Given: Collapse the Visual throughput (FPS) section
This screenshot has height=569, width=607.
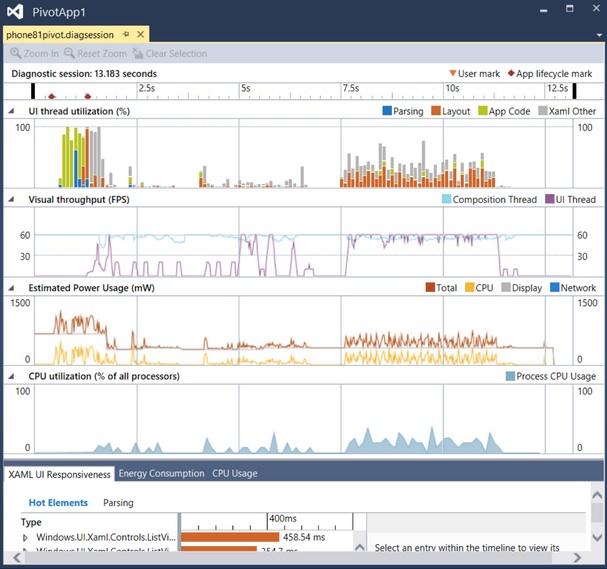Looking at the screenshot, I should point(13,200).
